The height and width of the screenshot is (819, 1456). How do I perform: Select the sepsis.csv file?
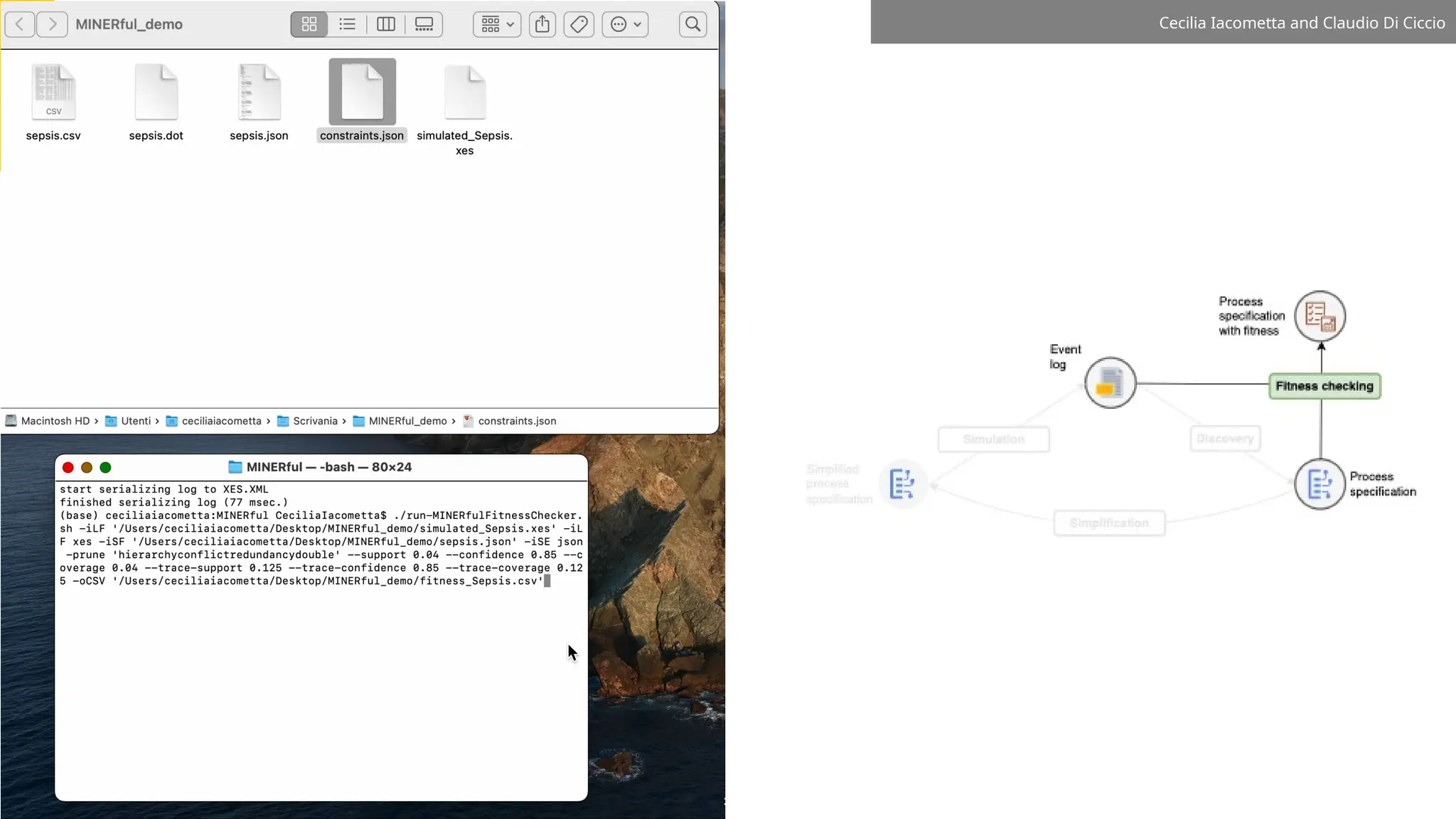coord(53,92)
